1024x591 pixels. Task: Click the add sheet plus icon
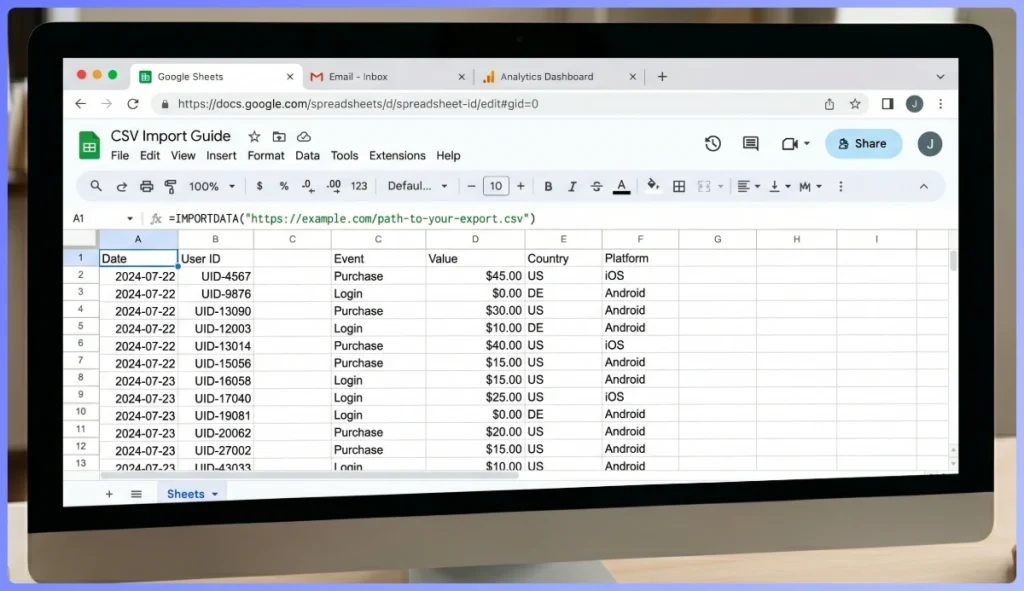click(x=110, y=493)
